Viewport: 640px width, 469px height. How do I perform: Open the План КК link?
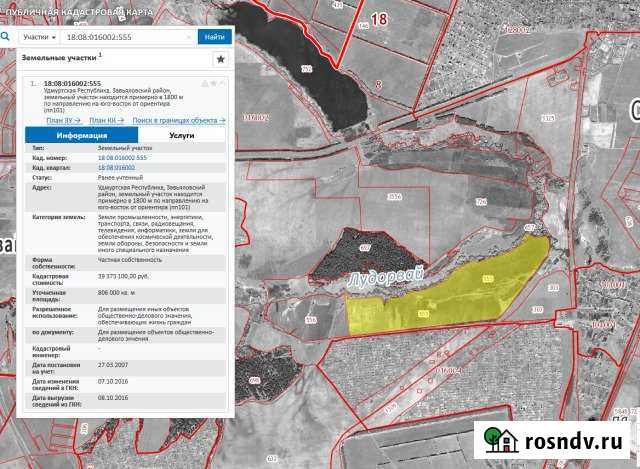pyautogui.click(x=103, y=120)
